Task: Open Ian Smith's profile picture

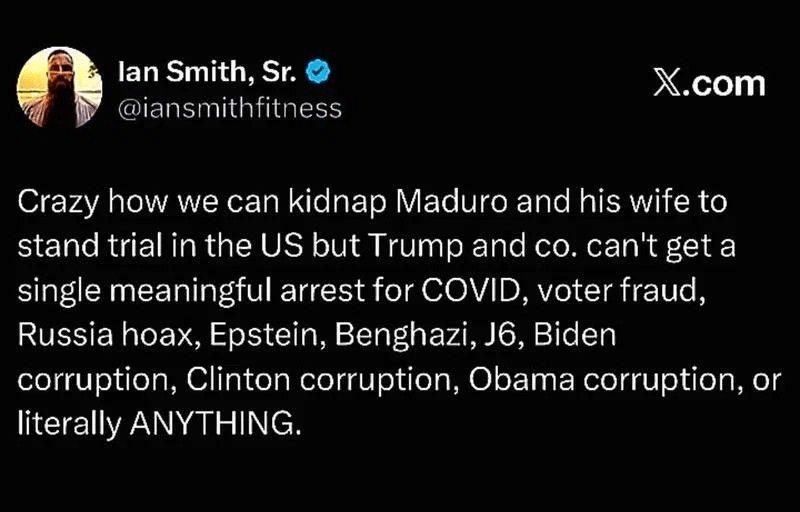Action: tap(60, 87)
